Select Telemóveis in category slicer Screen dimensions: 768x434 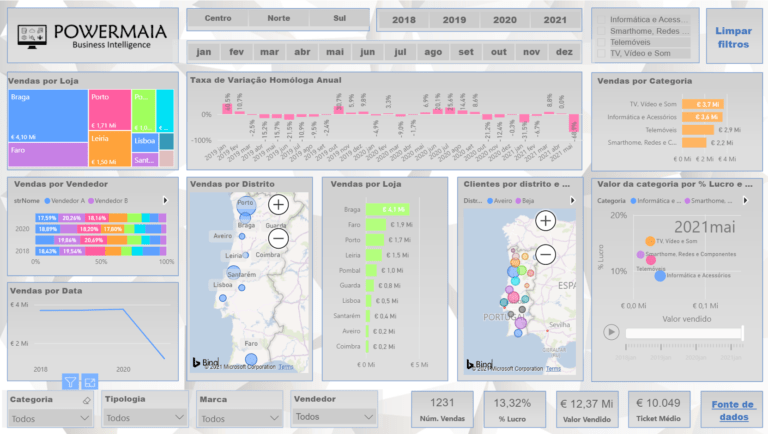(x=638, y=43)
